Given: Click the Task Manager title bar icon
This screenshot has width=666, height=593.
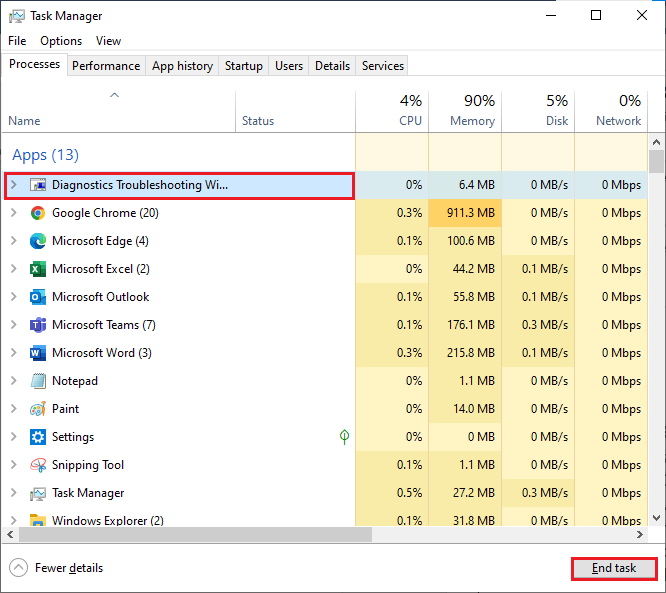Looking at the screenshot, I should tap(17, 16).
